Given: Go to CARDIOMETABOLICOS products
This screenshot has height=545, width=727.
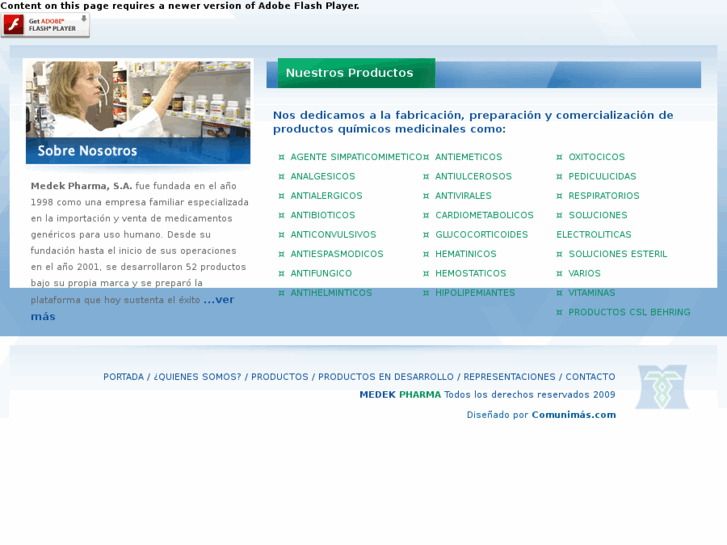Looking at the screenshot, I should tap(484, 215).
